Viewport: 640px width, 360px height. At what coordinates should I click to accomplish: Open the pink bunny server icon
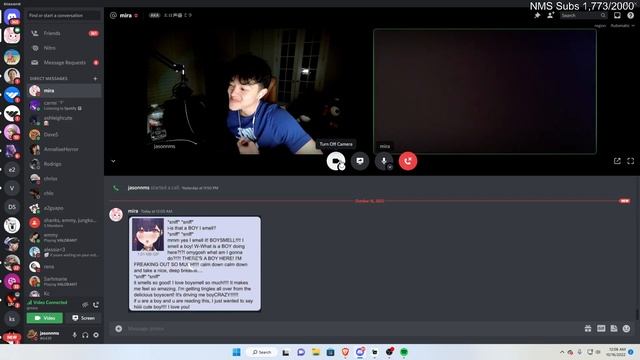pos(12,36)
